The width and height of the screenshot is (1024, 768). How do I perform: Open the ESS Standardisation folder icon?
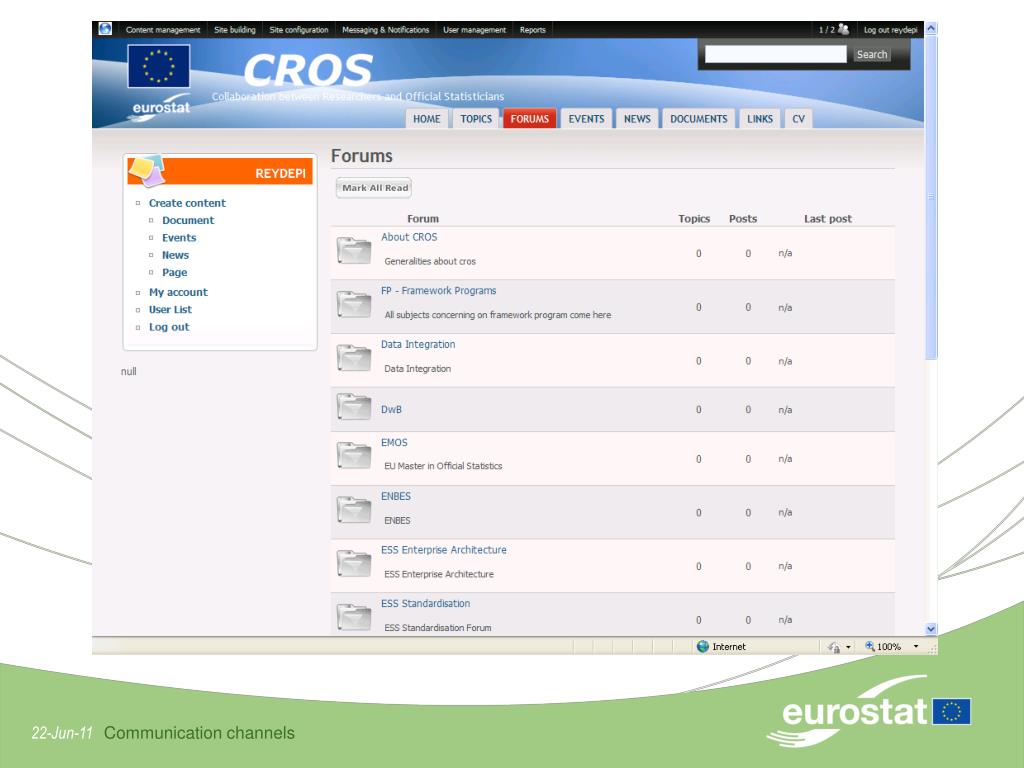click(x=354, y=617)
